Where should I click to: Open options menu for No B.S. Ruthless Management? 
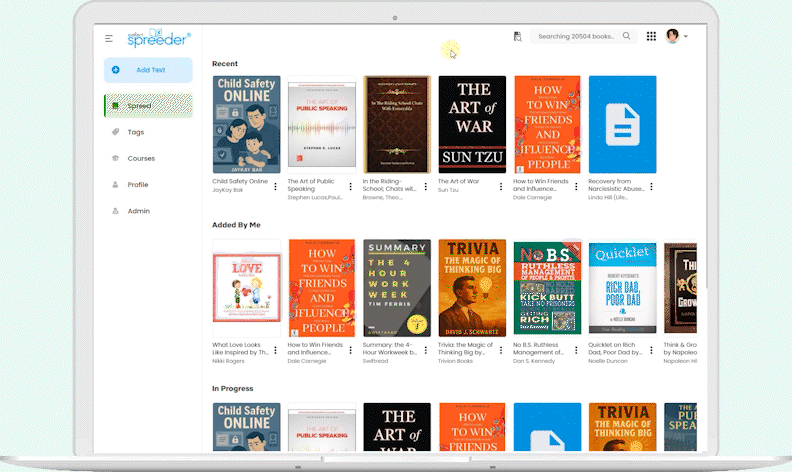[576, 350]
